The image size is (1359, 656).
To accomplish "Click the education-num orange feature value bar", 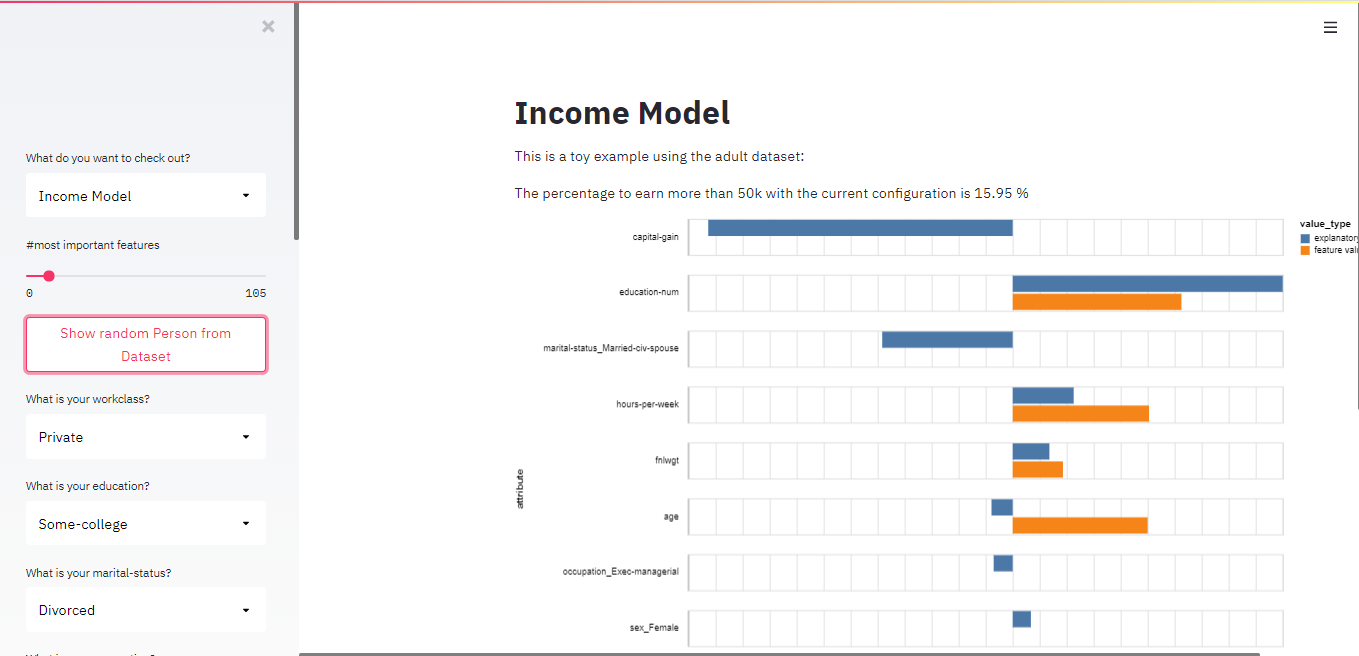I will click(x=1097, y=301).
